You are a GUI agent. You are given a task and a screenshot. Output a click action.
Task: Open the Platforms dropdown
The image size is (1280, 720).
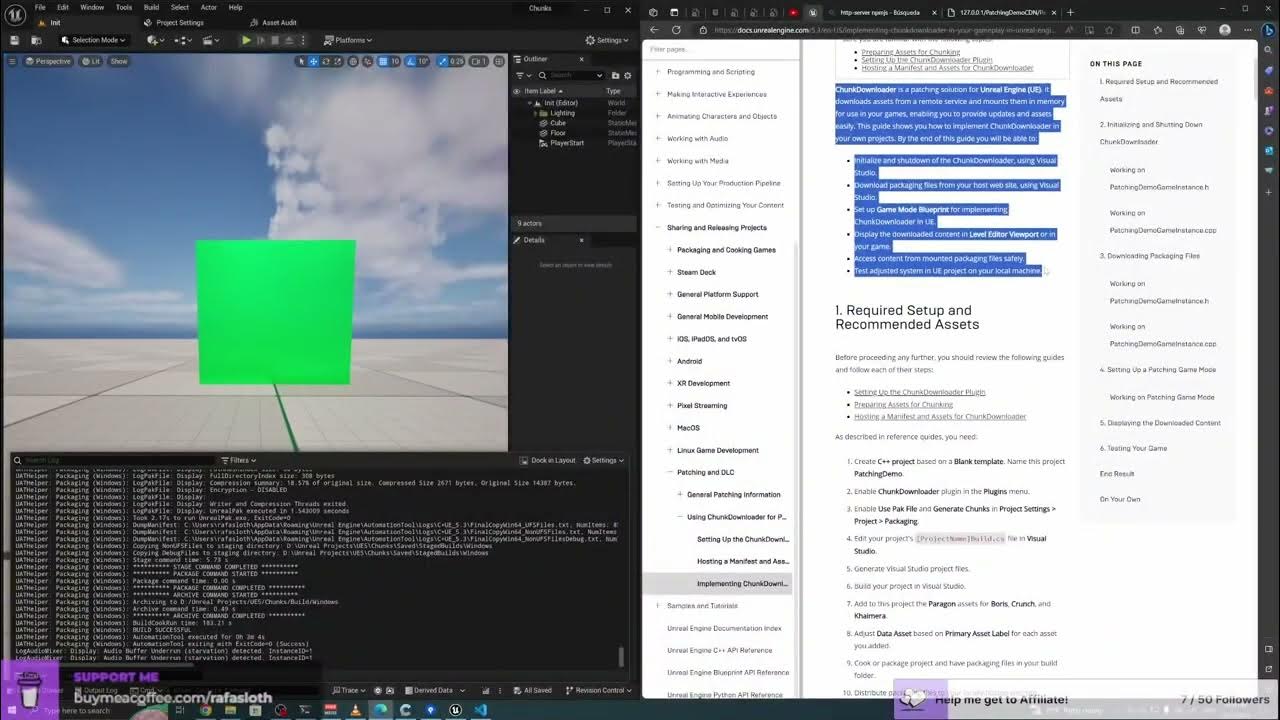click(347, 40)
